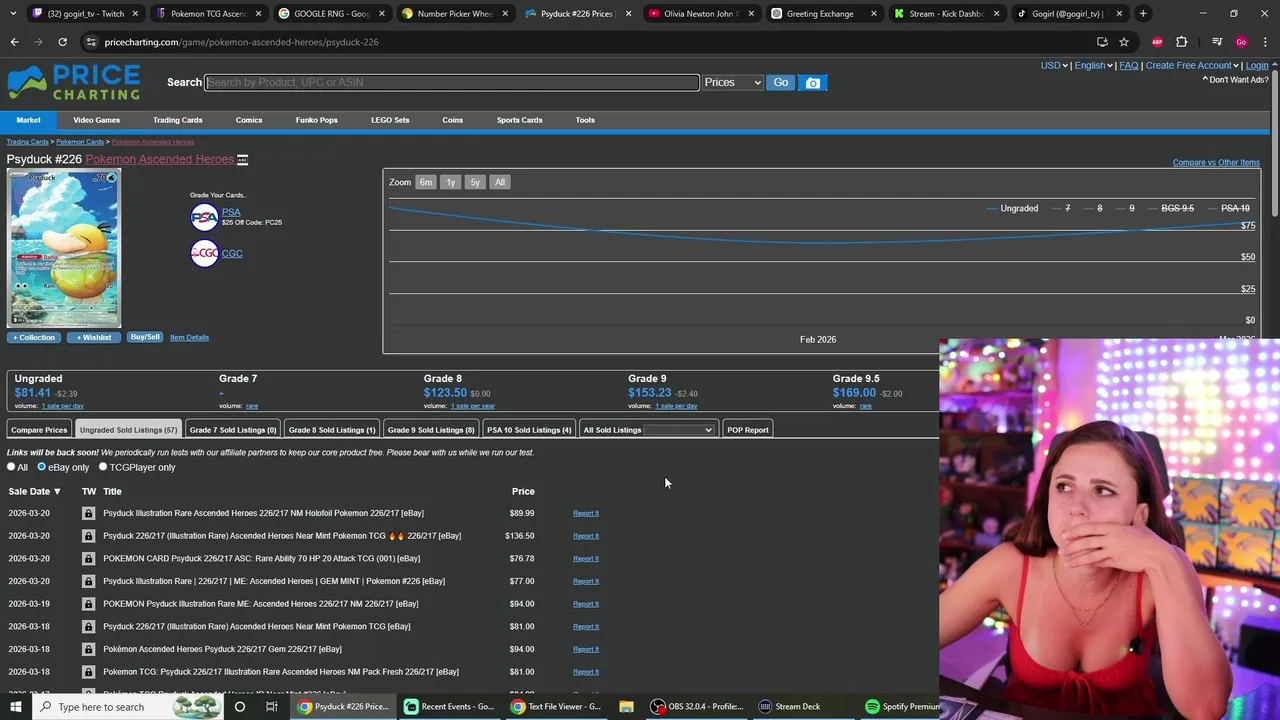1280x720 pixels.
Task: Click the icon beside Pokemon Ascended Heroes title
Action: point(242,160)
